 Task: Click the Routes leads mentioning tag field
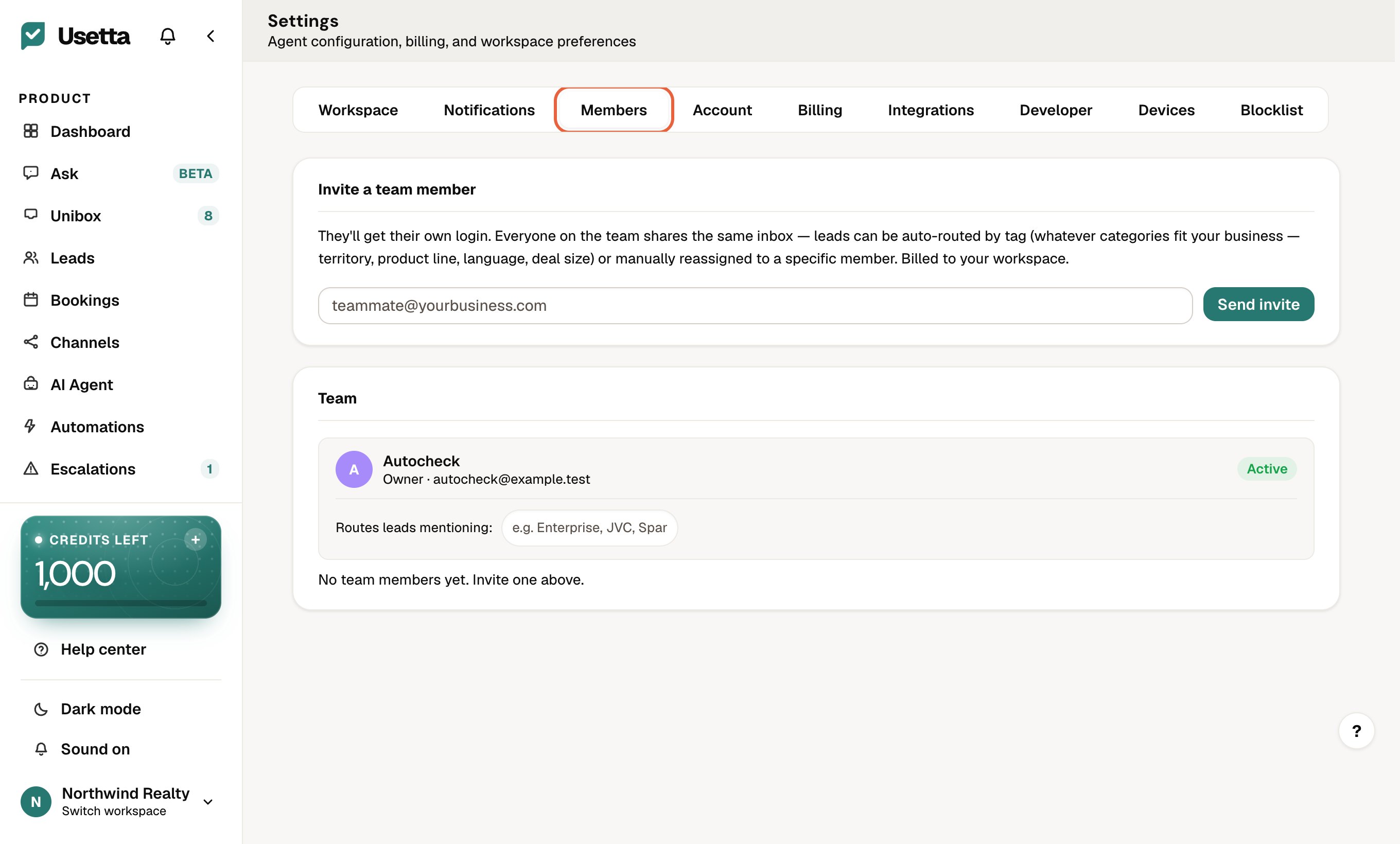point(589,527)
